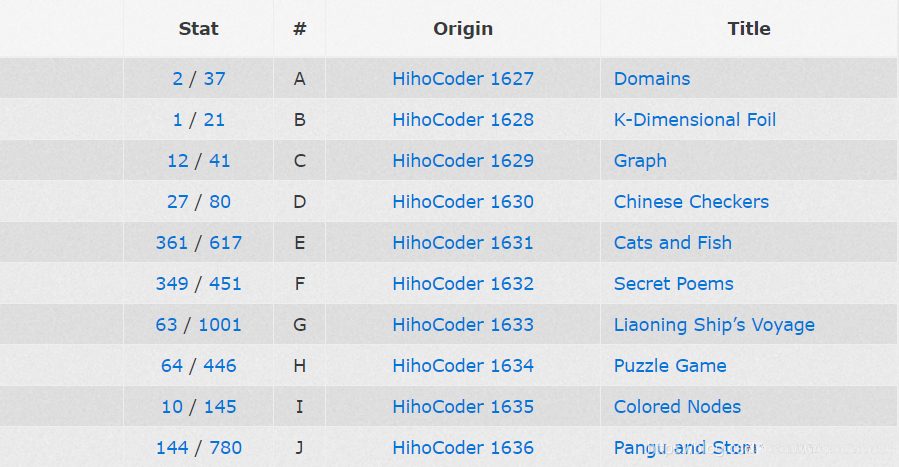The width and height of the screenshot is (899, 467).
Task: Go to HihoCoder 1636 origin page
Action: pyautogui.click(x=463, y=448)
